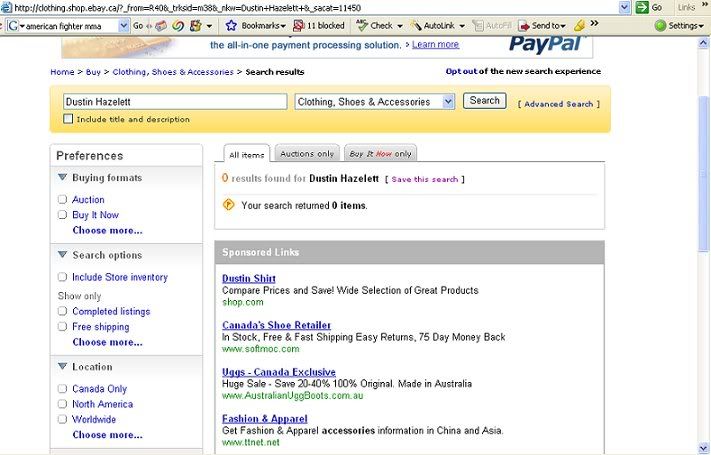Click the AutoFill toolbar item
This screenshot has width=711, height=455.
[492, 26]
